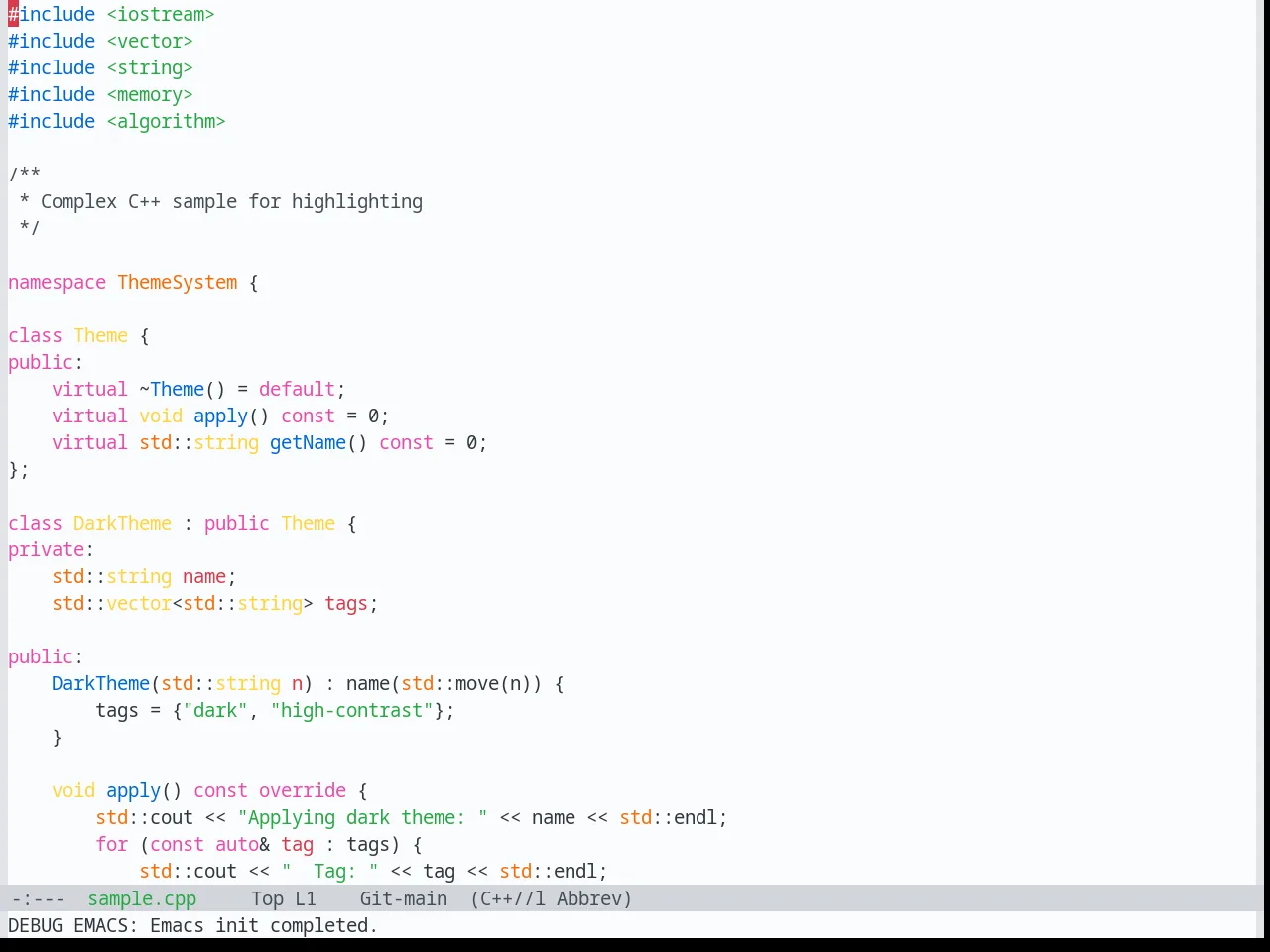Click on '<vector>' in the include line
This screenshot has height=952, width=1270.
(150, 41)
